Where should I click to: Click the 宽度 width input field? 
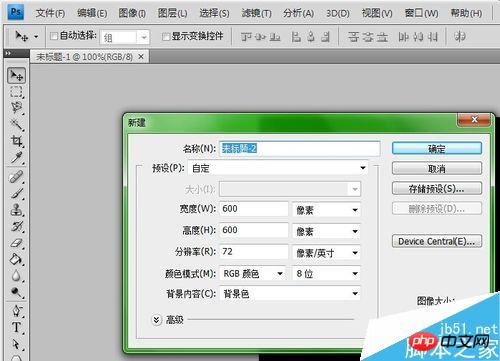(x=254, y=209)
